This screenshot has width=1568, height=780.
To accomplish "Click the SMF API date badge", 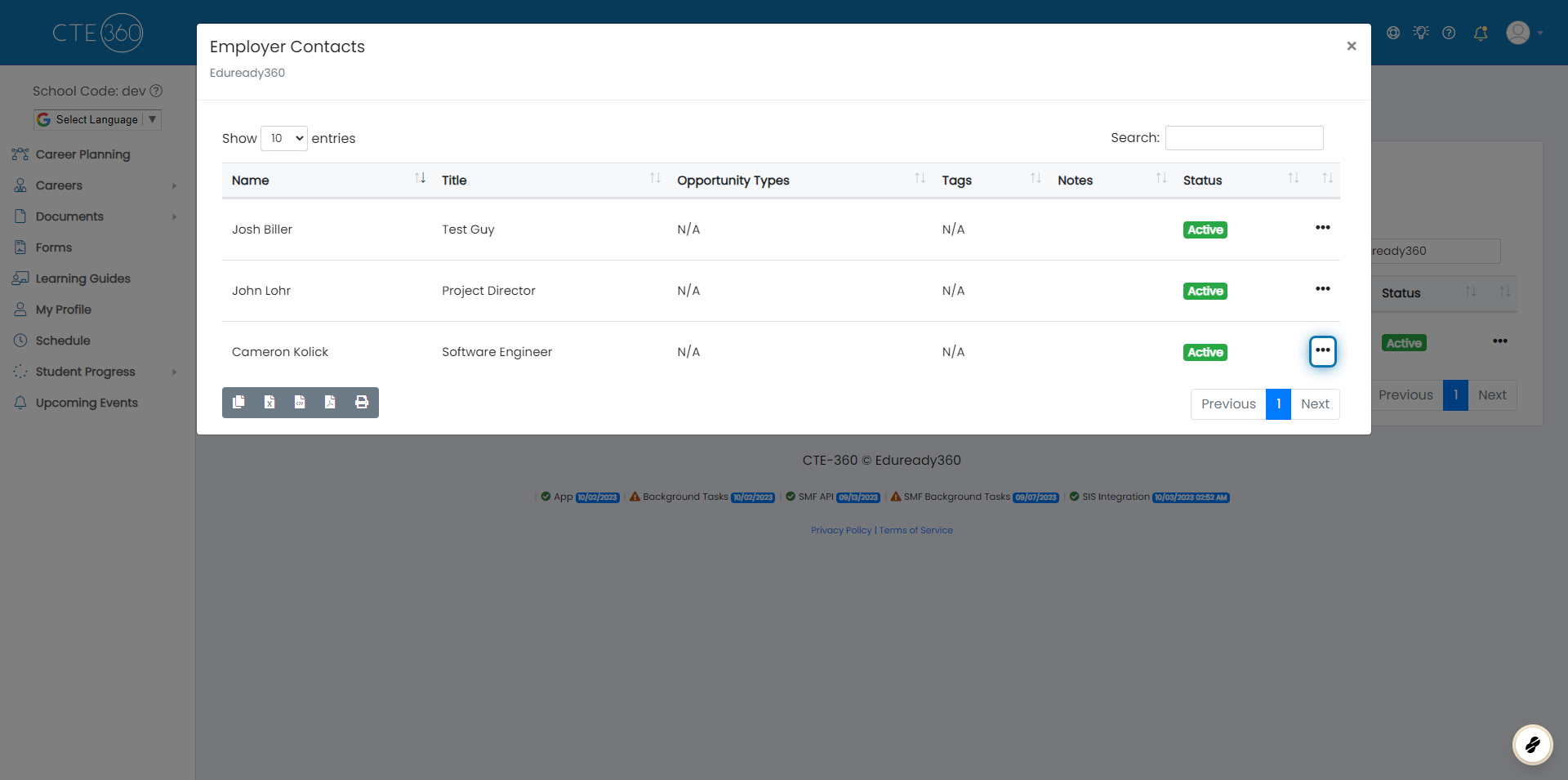I will point(858,497).
